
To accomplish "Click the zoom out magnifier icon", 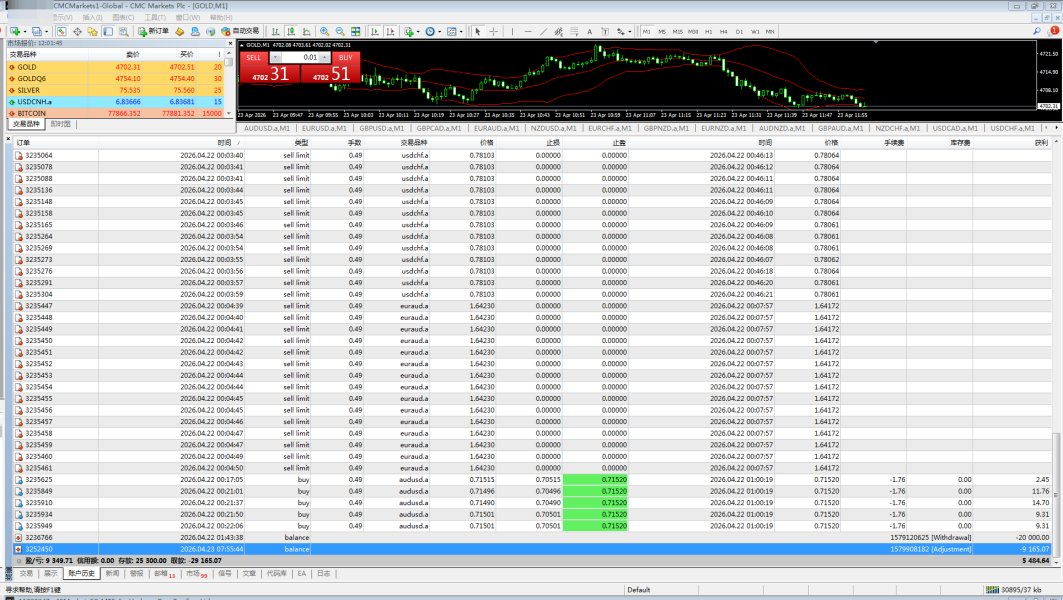I will (x=340, y=31).
